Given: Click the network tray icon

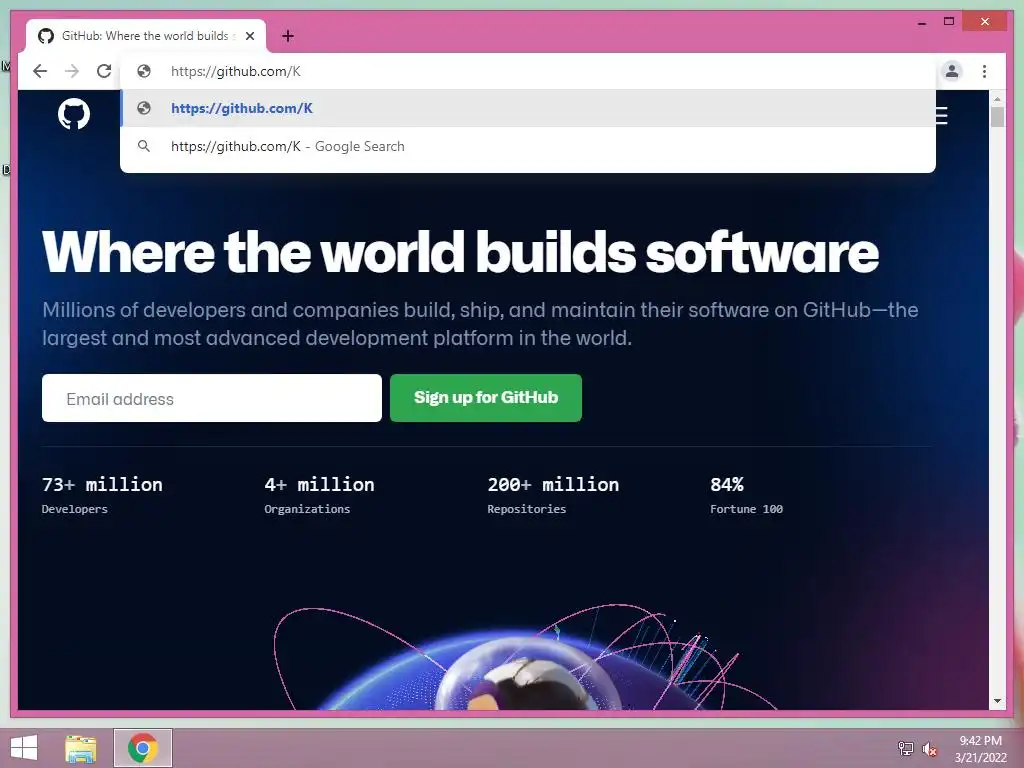Looking at the screenshot, I should (905, 748).
